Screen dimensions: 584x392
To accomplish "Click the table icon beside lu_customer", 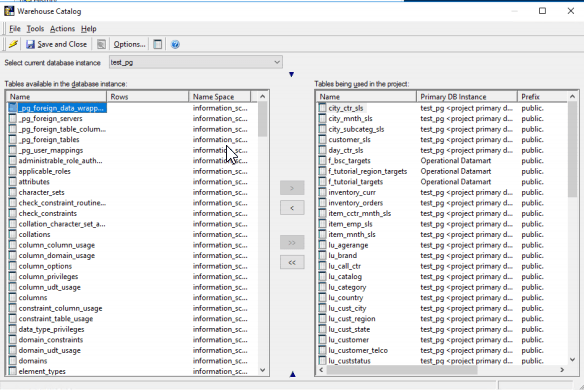I will click(x=323, y=340).
